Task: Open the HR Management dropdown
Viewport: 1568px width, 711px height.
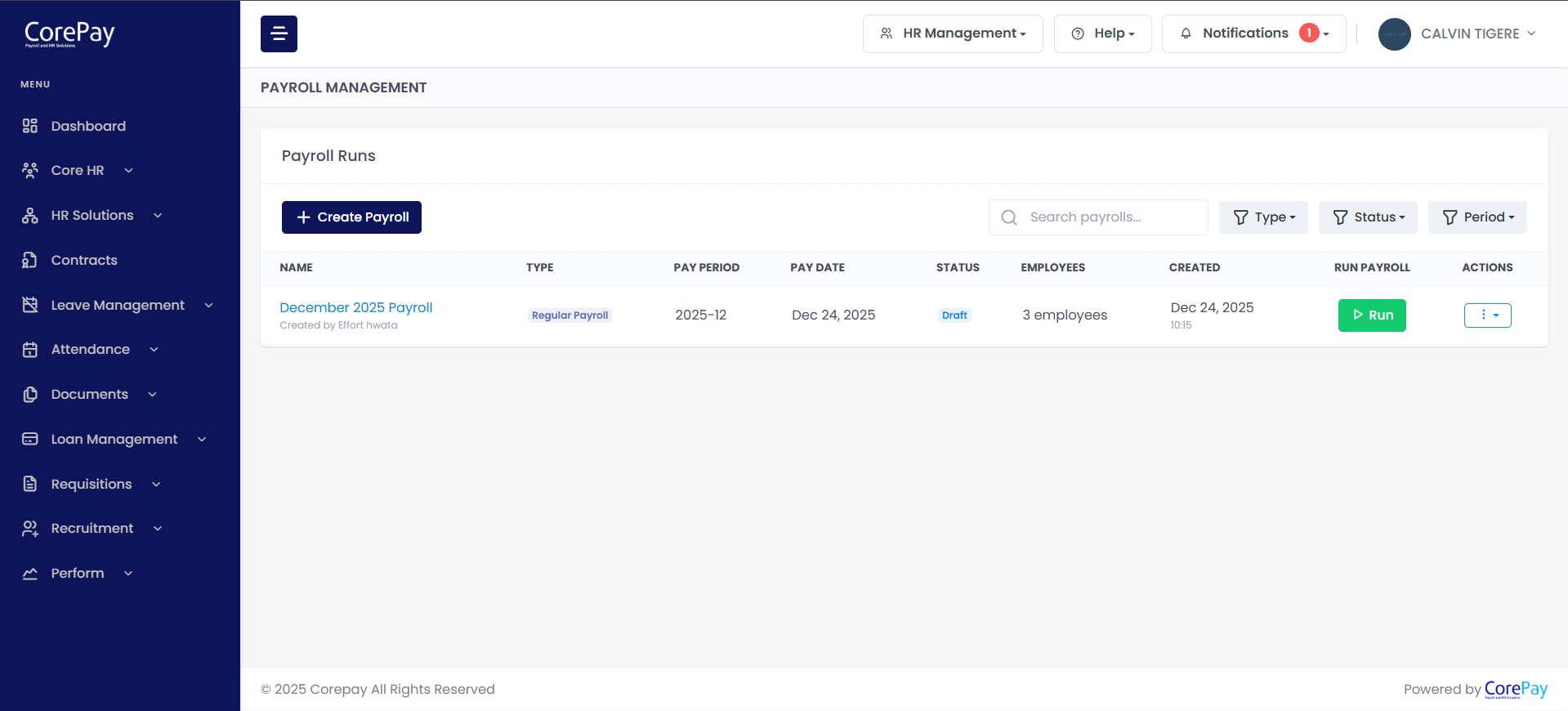Action: click(953, 34)
